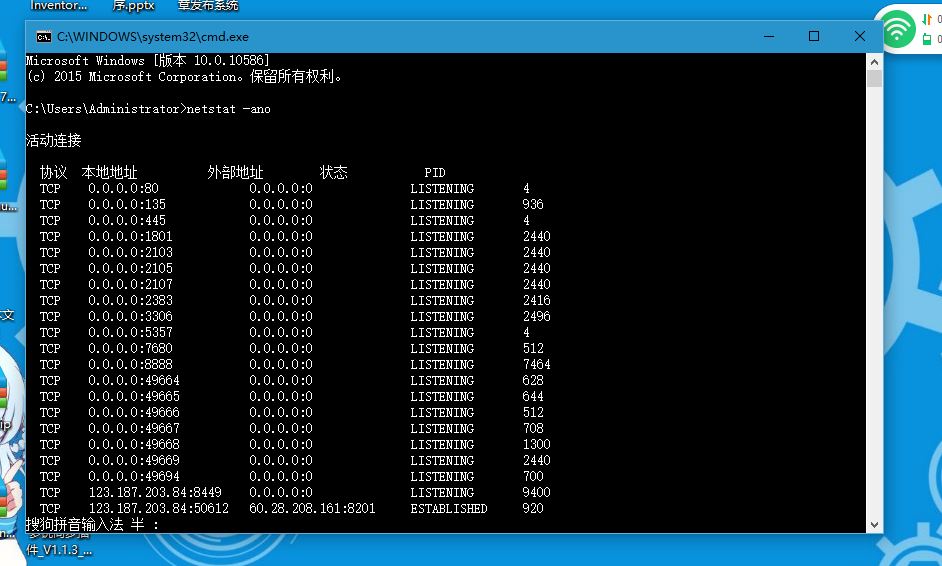
Task: Close the cmd.exe window
Action: [x=860, y=37]
